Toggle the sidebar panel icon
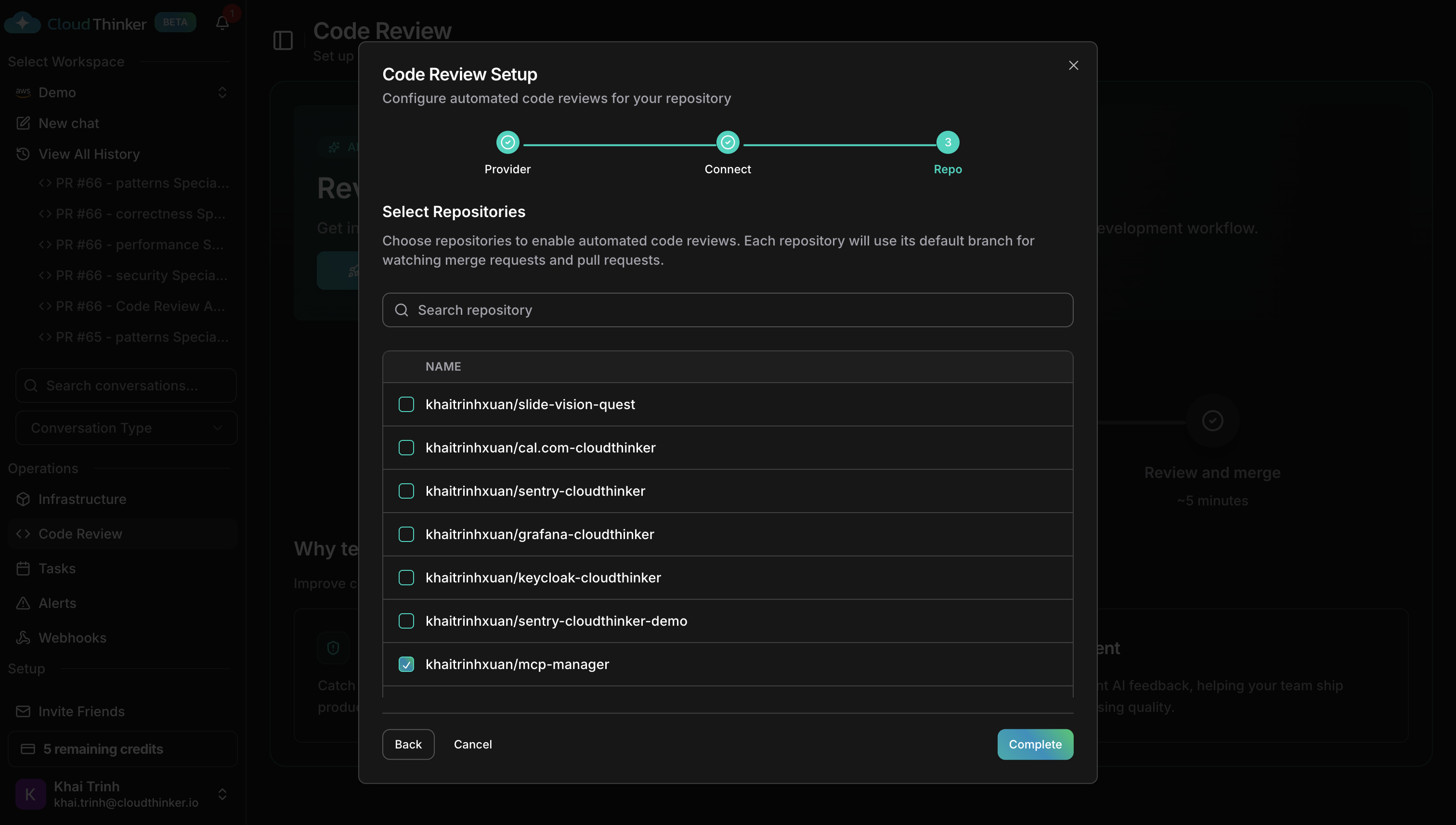1456x825 pixels. tap(283, 41)
